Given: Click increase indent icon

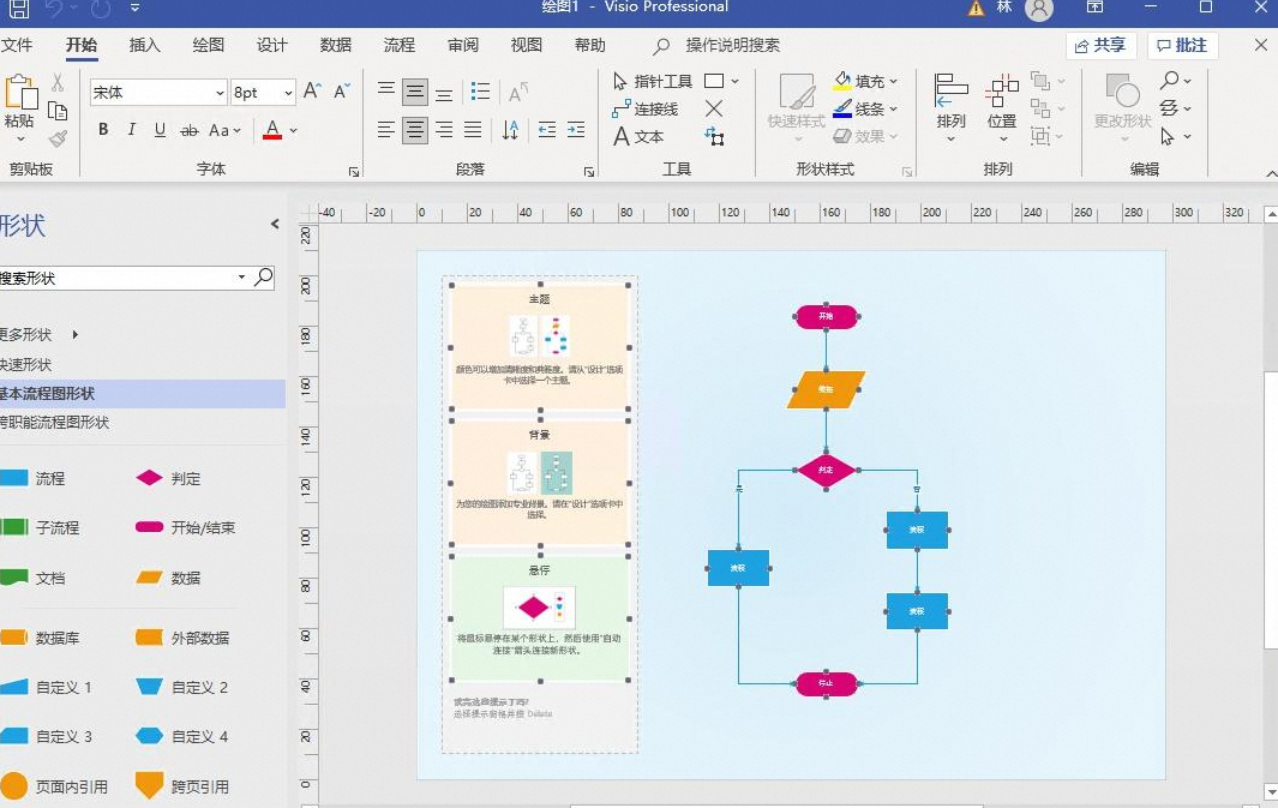Looking at the screenshot, I should tap(575, 130).
